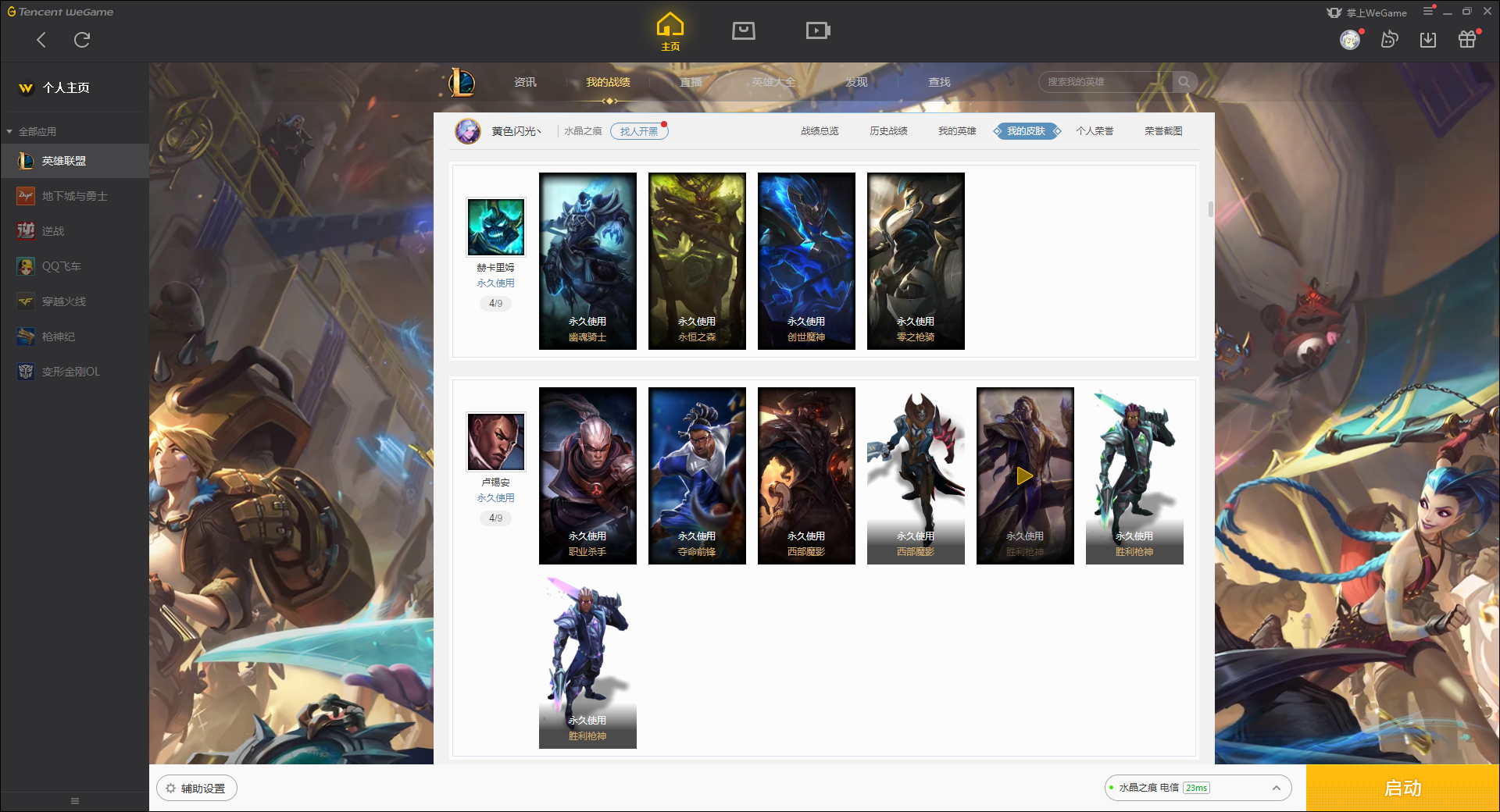Click the user avatar icon at top right
Viewport: 1500px width, 812px height.
(1350, 40)
